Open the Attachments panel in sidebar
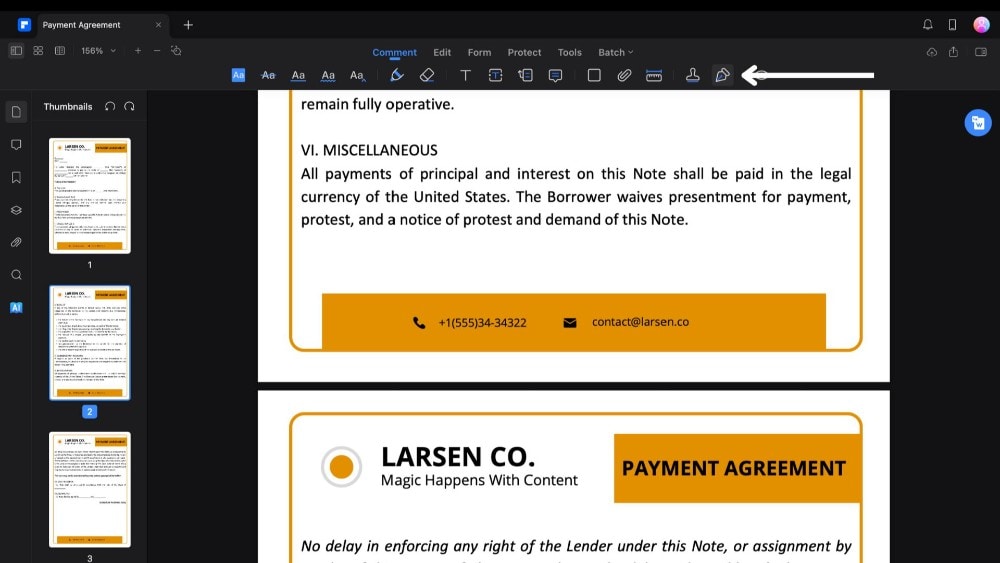 pyautogui.click(x=17, y=242)
